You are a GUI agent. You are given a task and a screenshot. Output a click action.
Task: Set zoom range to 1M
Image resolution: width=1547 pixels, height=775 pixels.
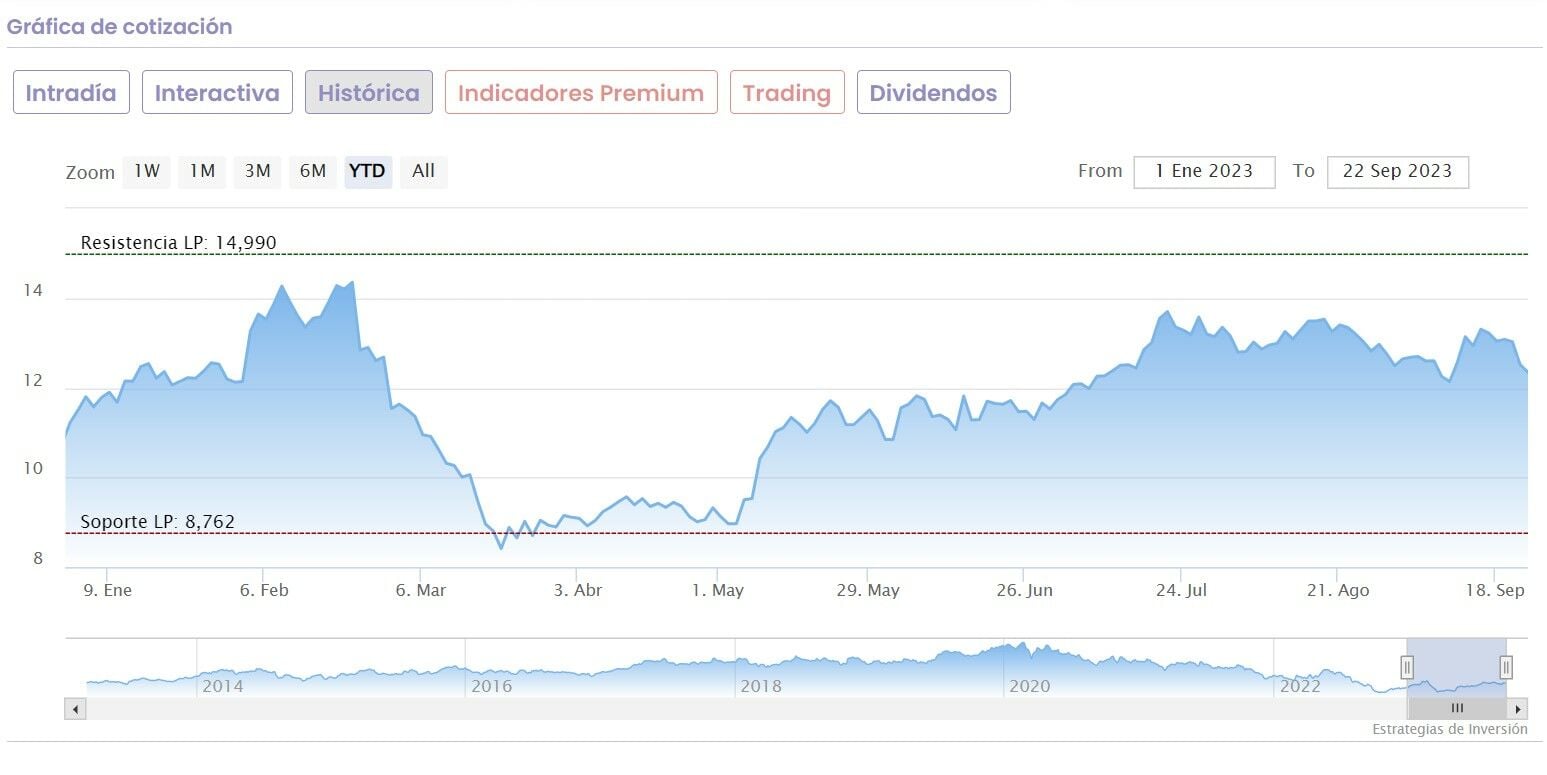[202, 171]
